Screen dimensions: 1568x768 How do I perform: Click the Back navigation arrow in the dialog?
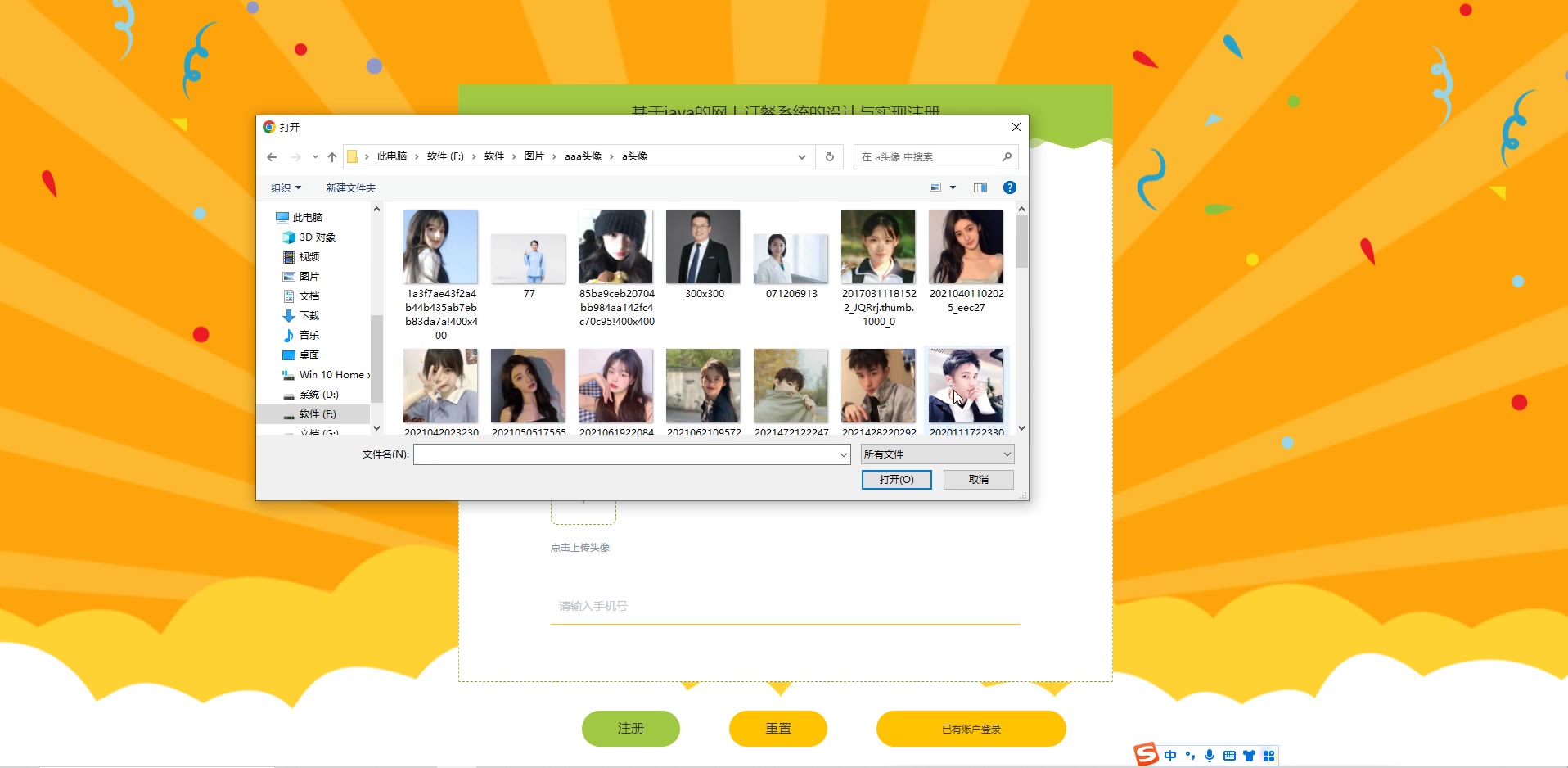tap(272, 157)
